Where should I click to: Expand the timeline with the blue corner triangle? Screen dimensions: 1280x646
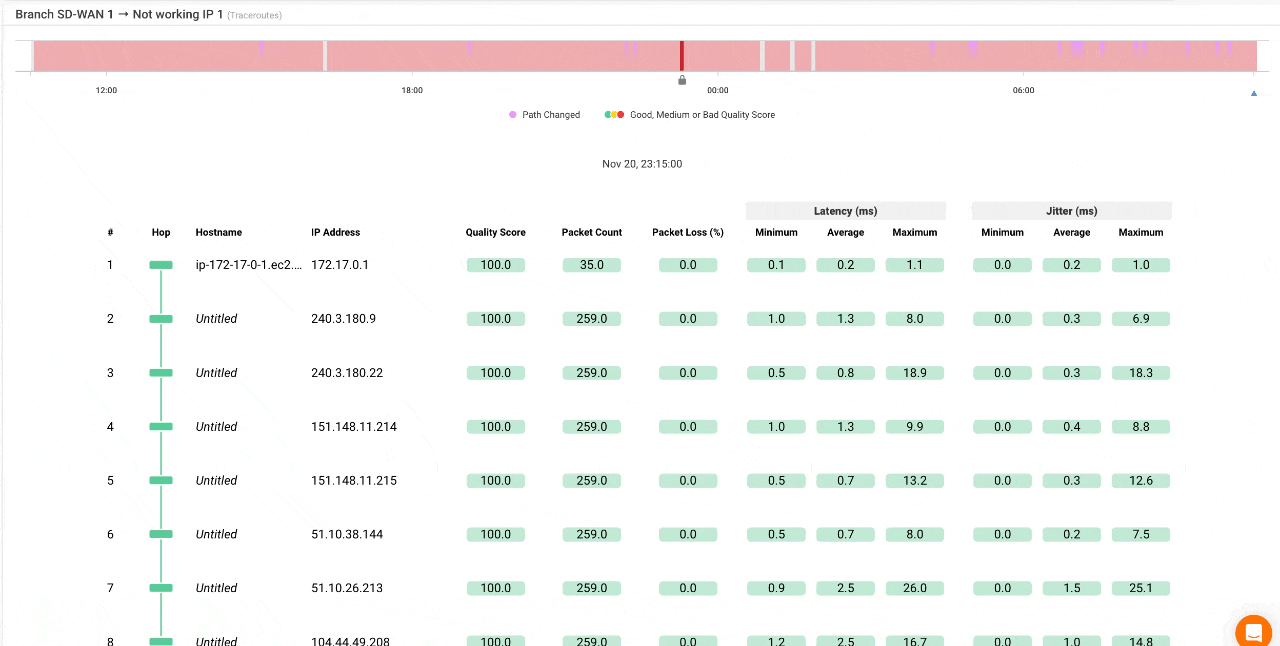point(1253,92)
